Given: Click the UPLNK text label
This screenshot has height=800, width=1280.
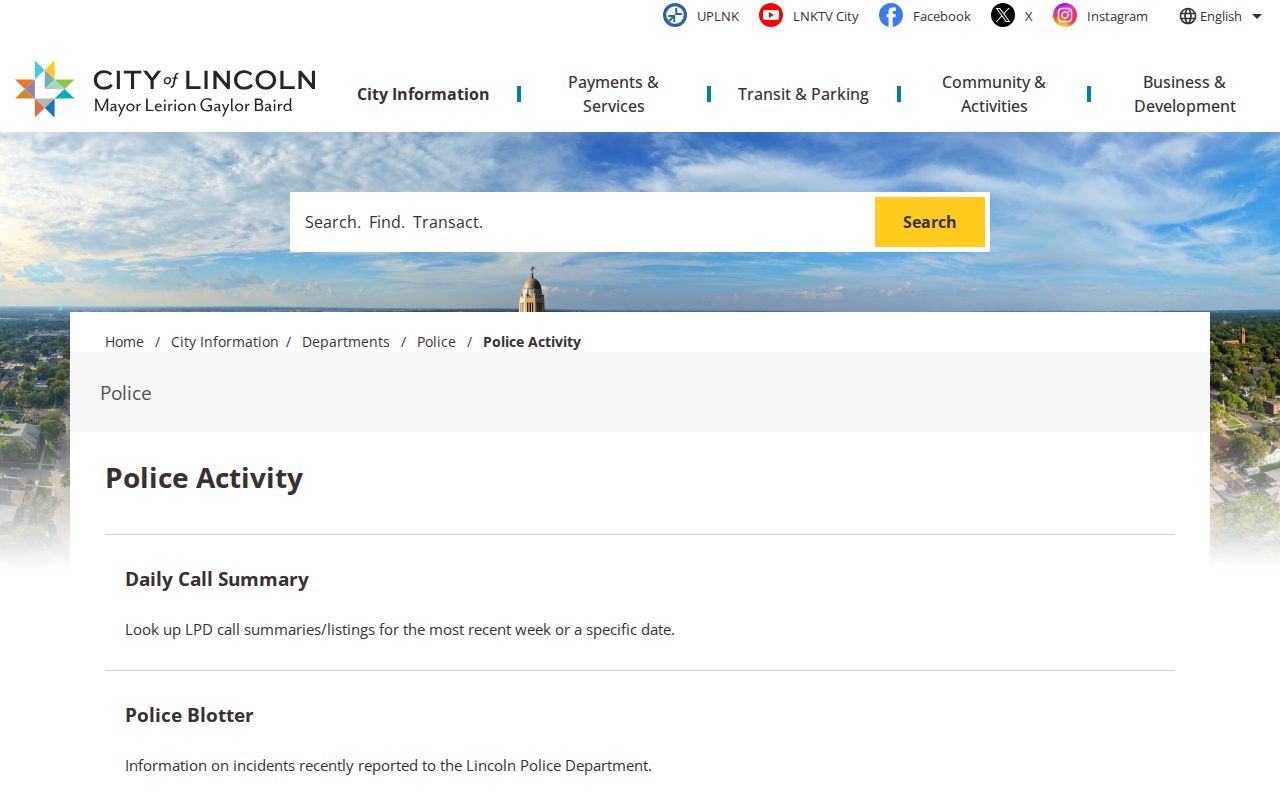Looking at the screenshot, I should [718, 16].
